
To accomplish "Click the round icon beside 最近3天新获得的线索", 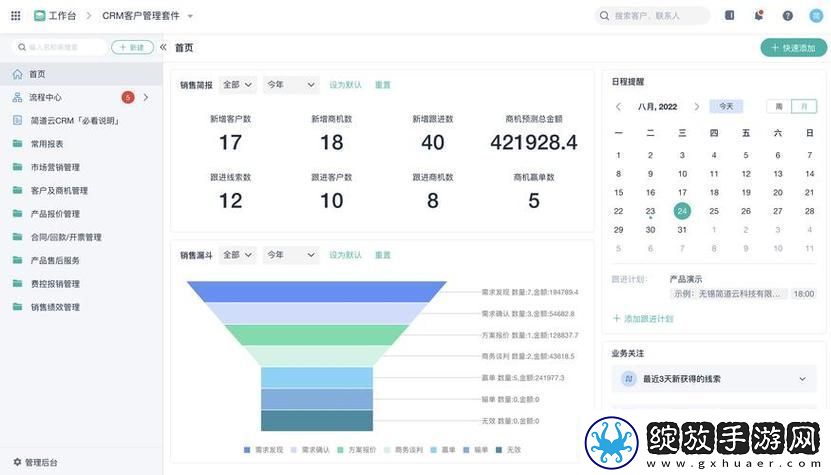I will pos(629,379).
